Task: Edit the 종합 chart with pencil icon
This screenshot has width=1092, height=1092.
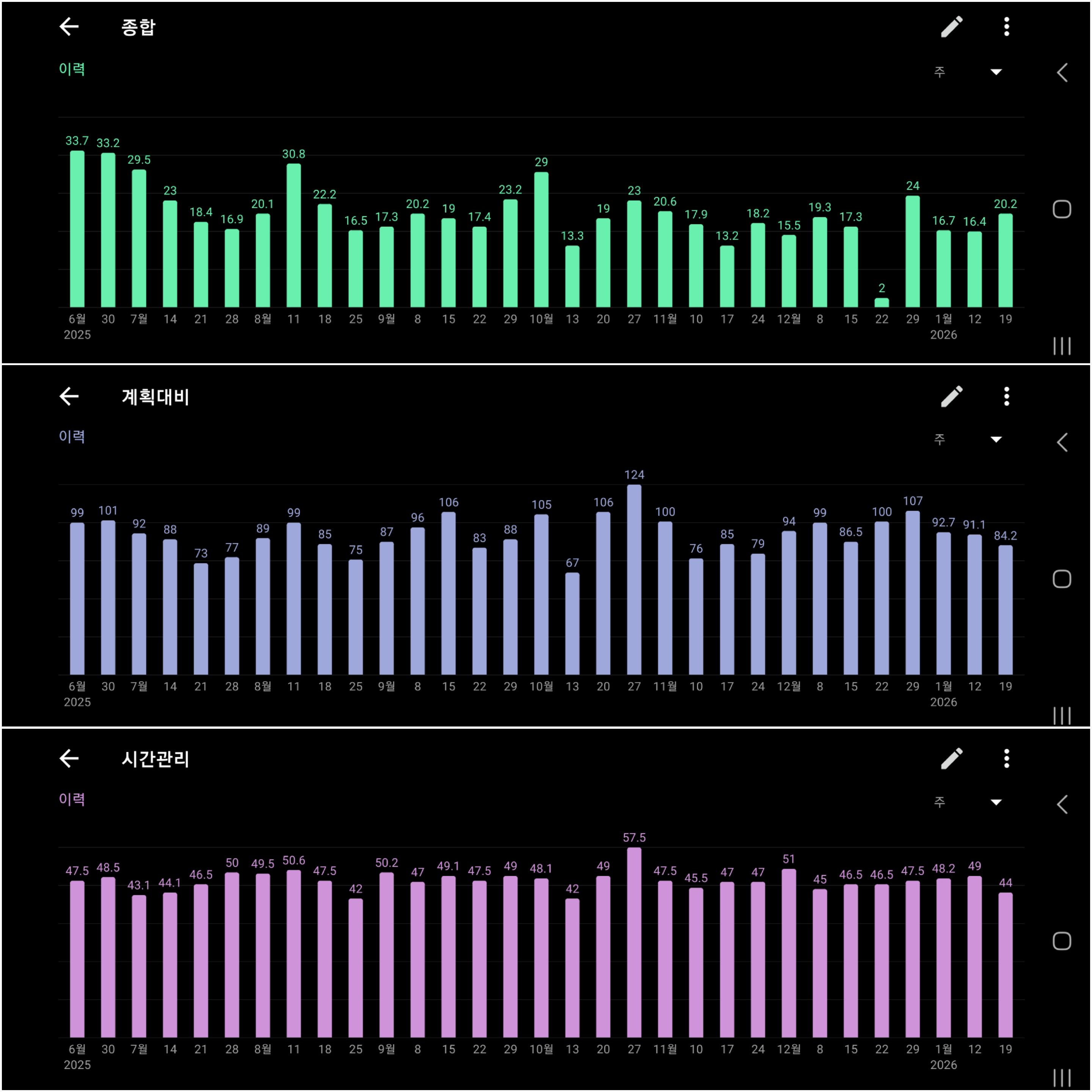Action: 951,27
